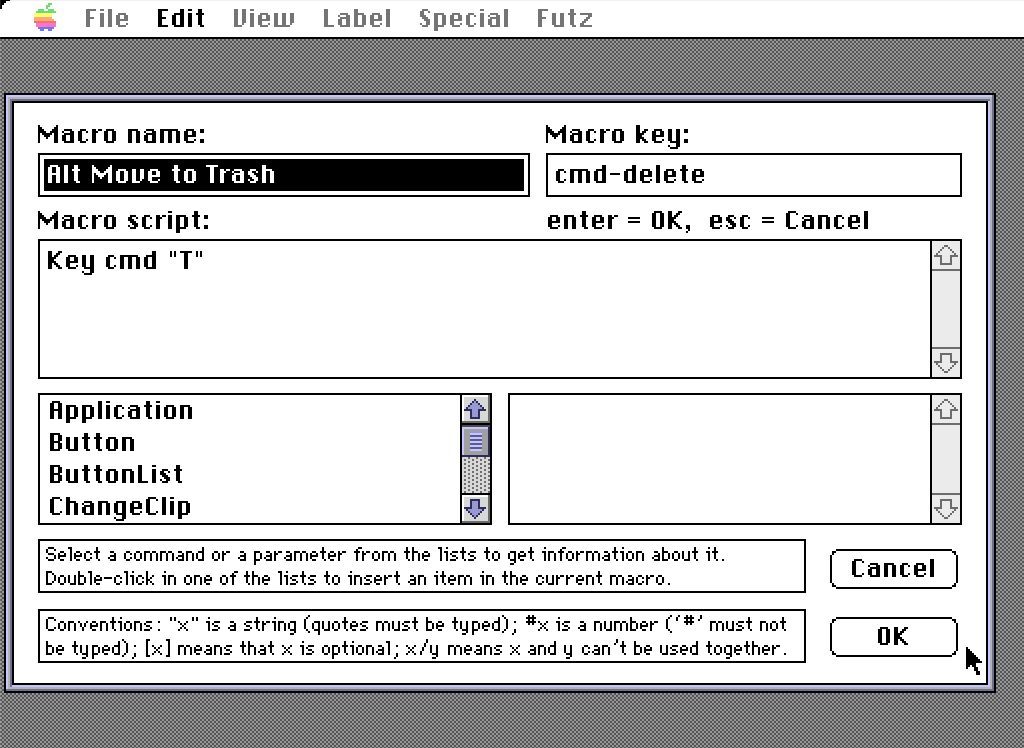The height and width of the screenshot is (748, 1024).
Task: Select Application in the command list
Action: [120, 411]
